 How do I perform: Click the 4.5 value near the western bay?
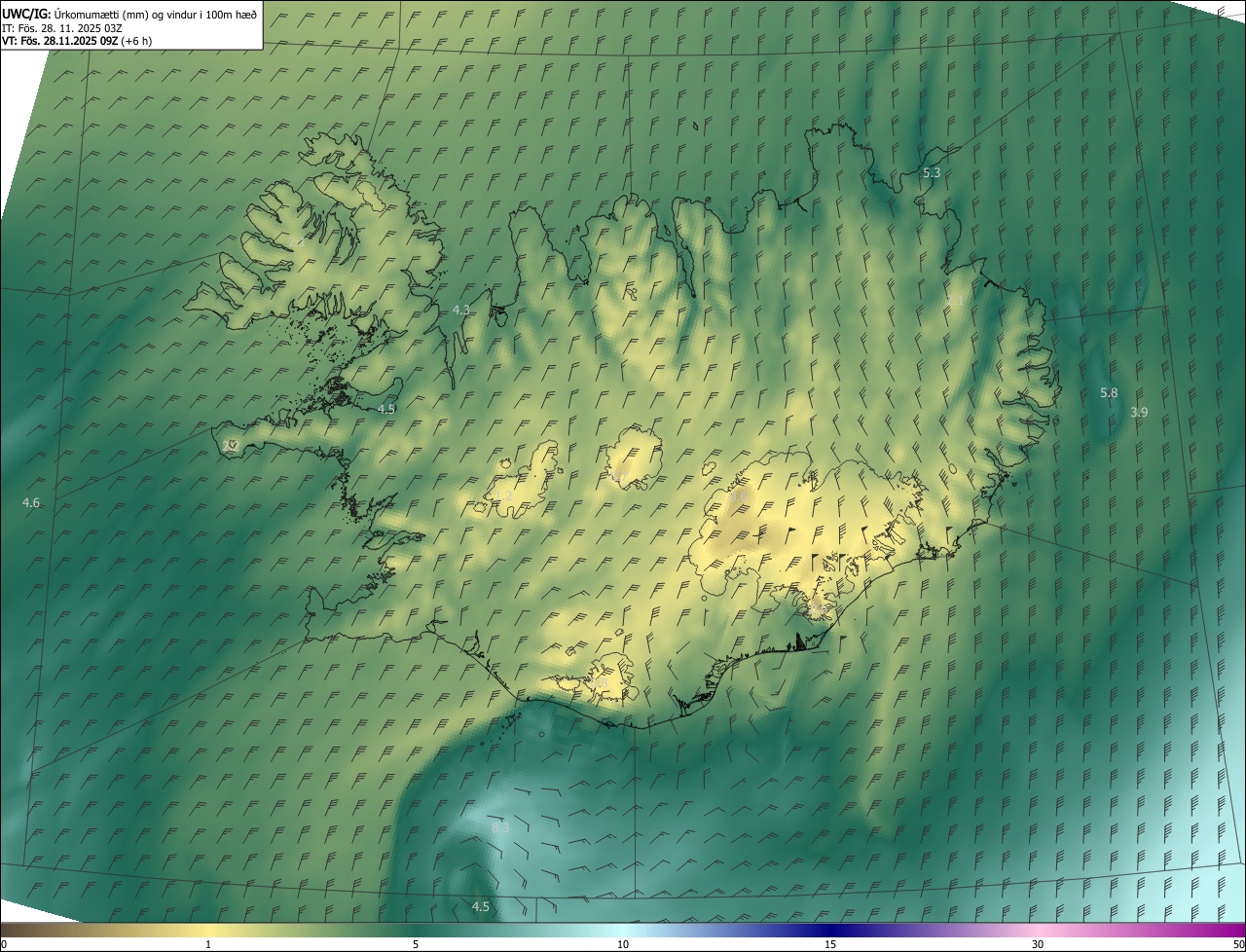[x=386, y=409]
